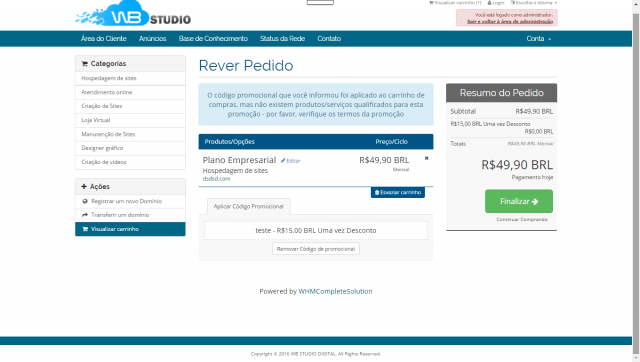Click Transferir um domínio action

(x=130, y=215)
